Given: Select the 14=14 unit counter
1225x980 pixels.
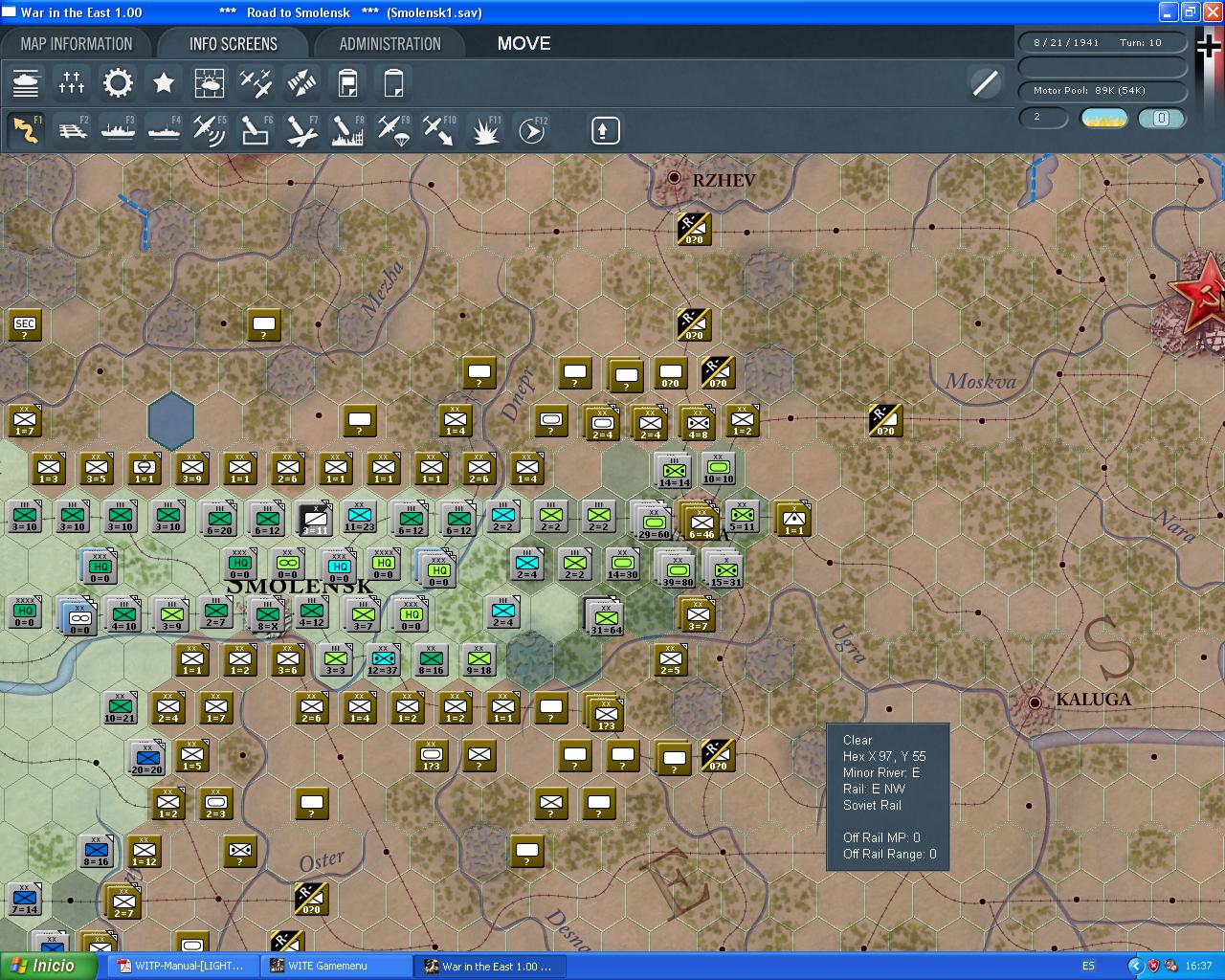Looking at the screenshot, I should tap(674, 471).
